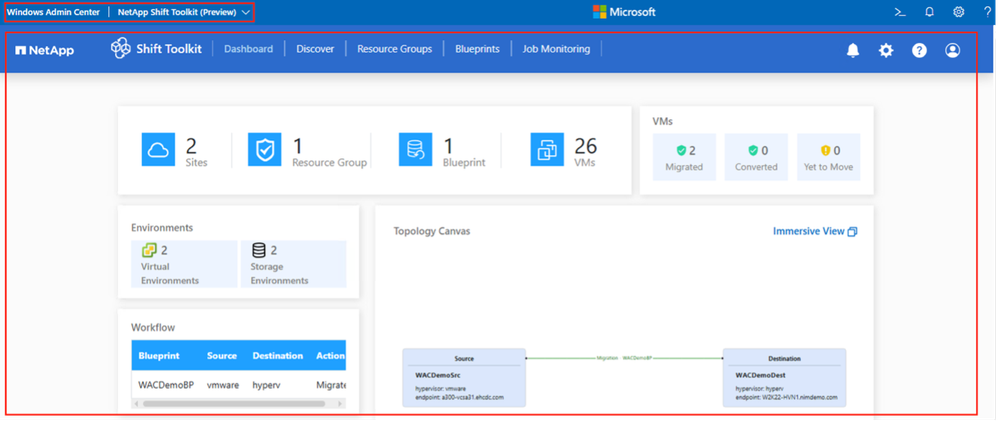Viewport: 999px width, 423px height.
Task: Open the user profile account icon
Action: tap(952, 50)
